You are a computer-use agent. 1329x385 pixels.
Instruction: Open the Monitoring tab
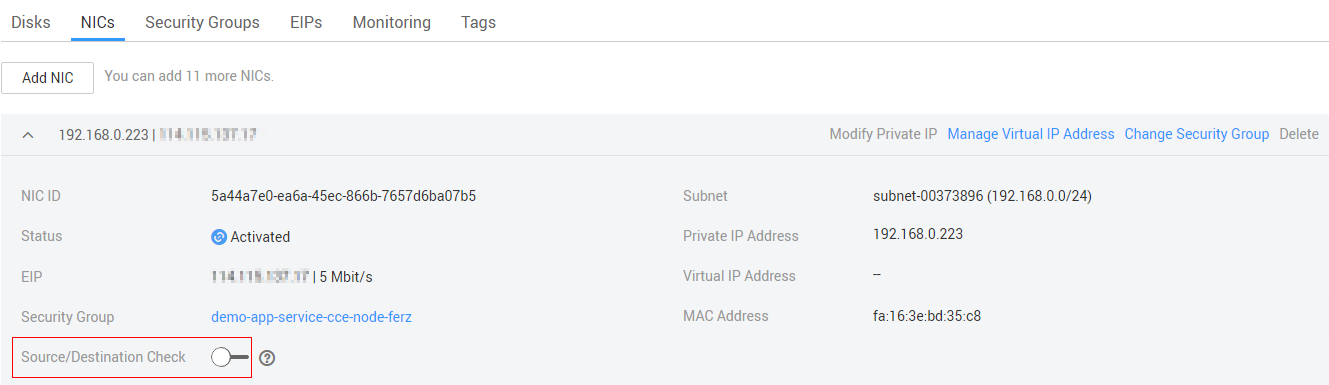[392, 22]
